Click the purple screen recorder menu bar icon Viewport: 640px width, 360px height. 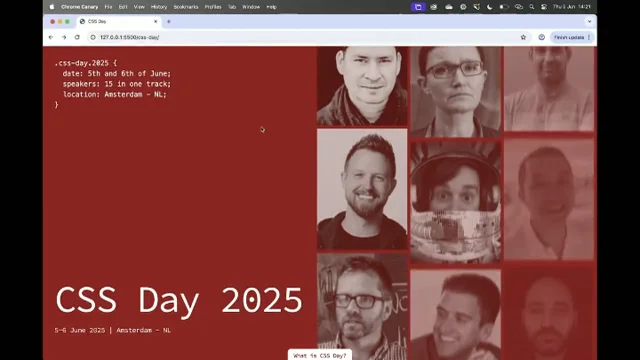tap(418, 7)
